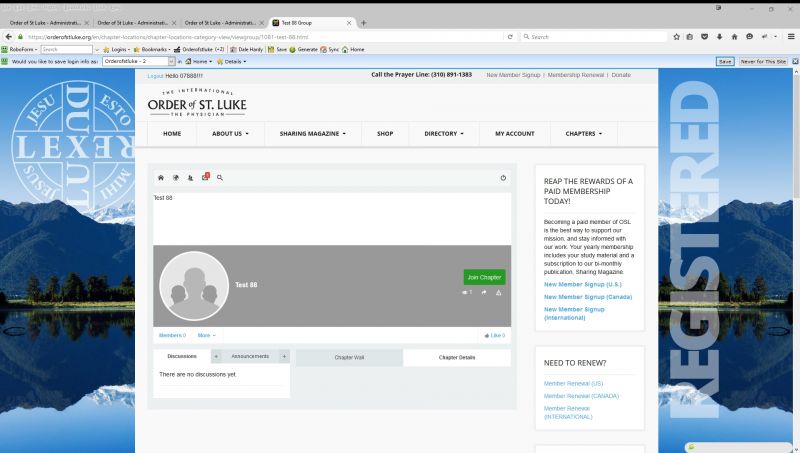Open the RoboForm dropdown menu
Image resolution: width=800 pixels, height=453 pixels.
click(x=19, y=49)
